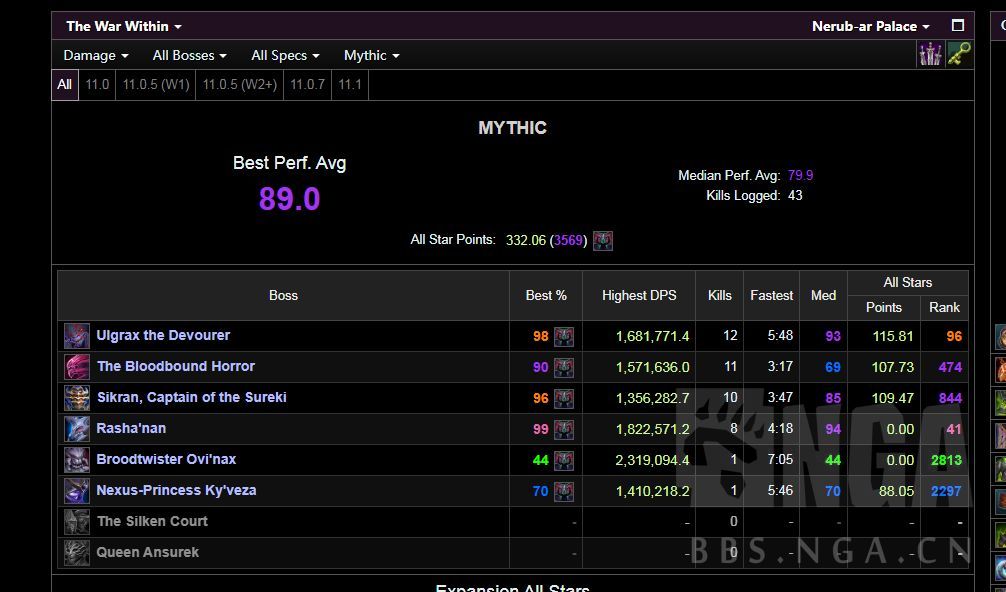Click spec icon beside Broodtwister's 44 percent
The height and width of the screenshot is (592, 1006).
pyautogui.click(x=564, y=461)
